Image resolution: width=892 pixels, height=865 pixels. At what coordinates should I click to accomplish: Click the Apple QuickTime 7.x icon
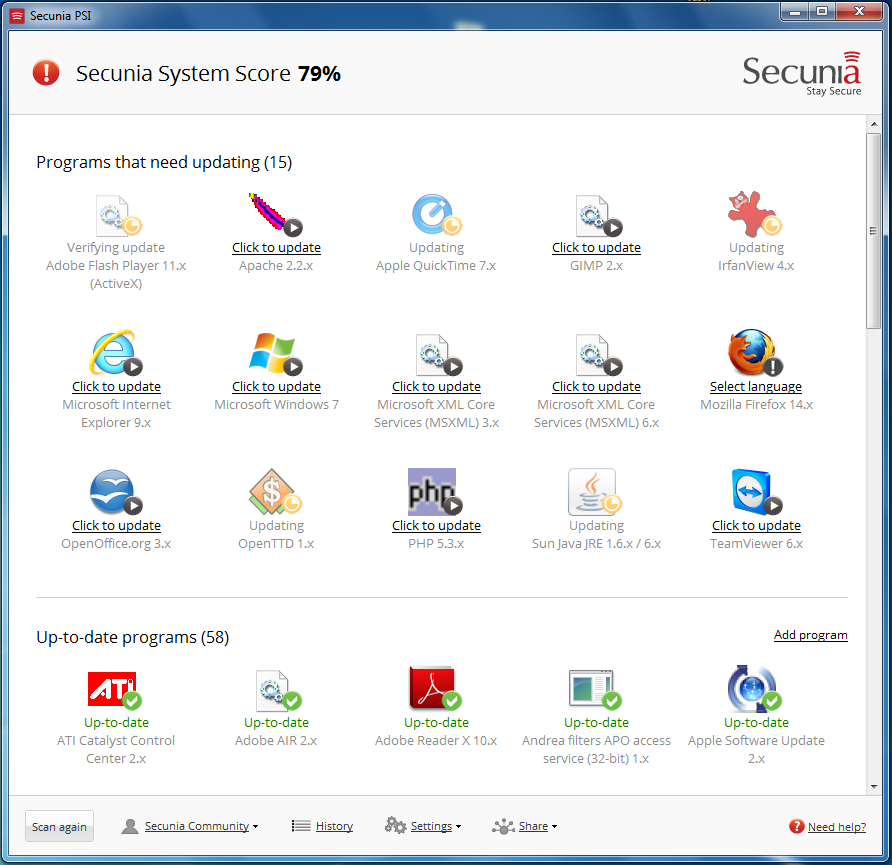436,215
